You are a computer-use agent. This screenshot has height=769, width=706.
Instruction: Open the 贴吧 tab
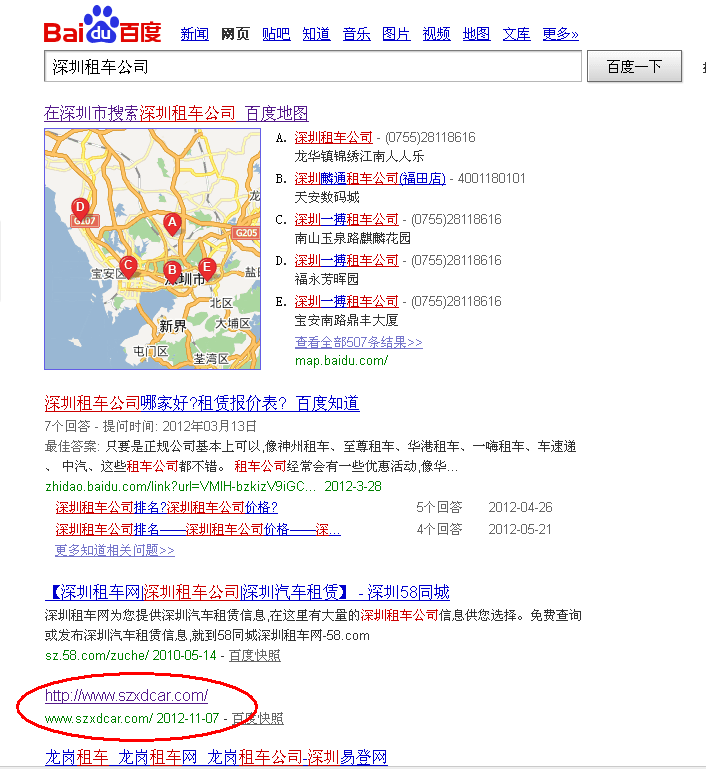coord(276,34)
